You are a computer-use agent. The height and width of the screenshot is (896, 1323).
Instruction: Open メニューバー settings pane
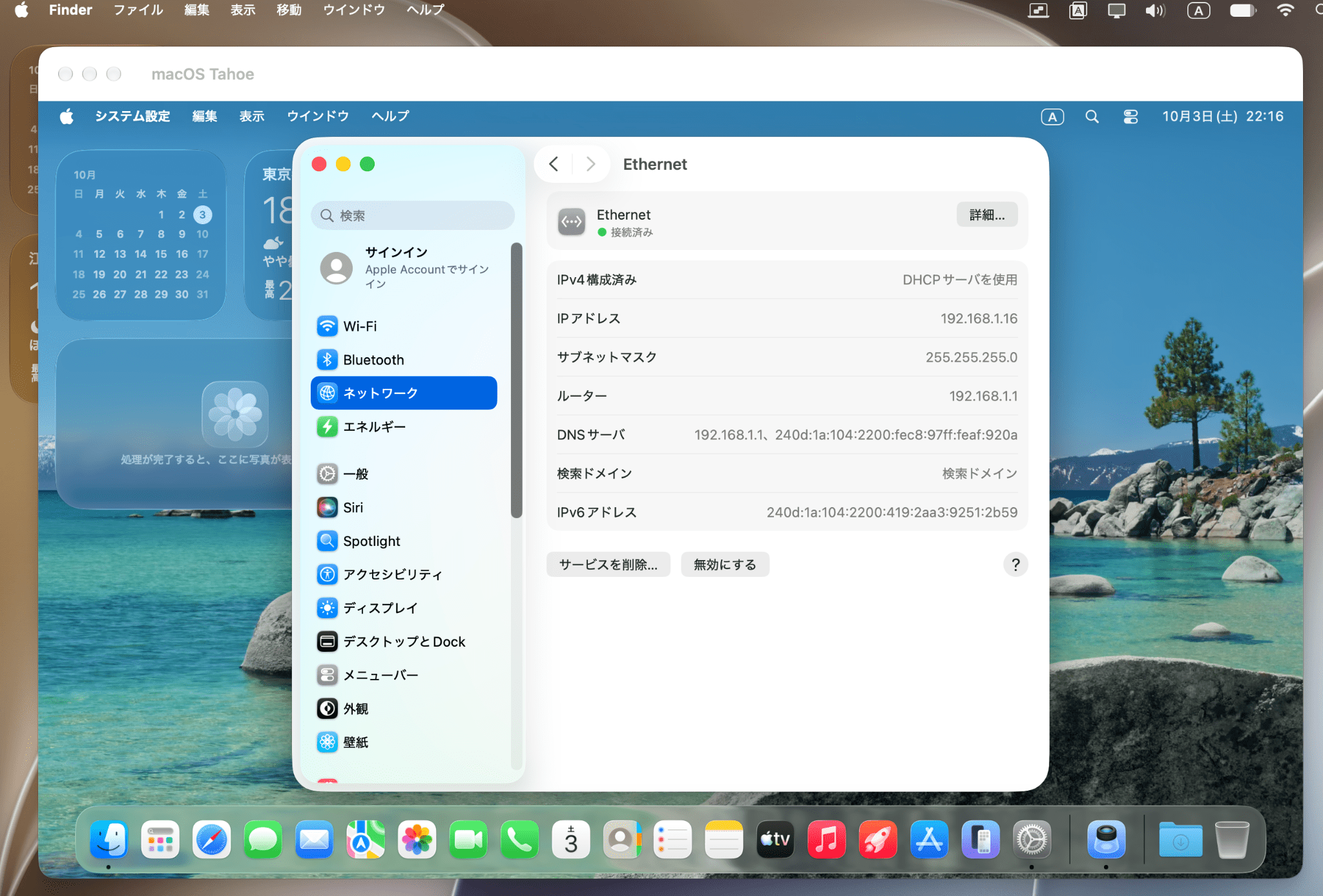click(x=404, y=675)
